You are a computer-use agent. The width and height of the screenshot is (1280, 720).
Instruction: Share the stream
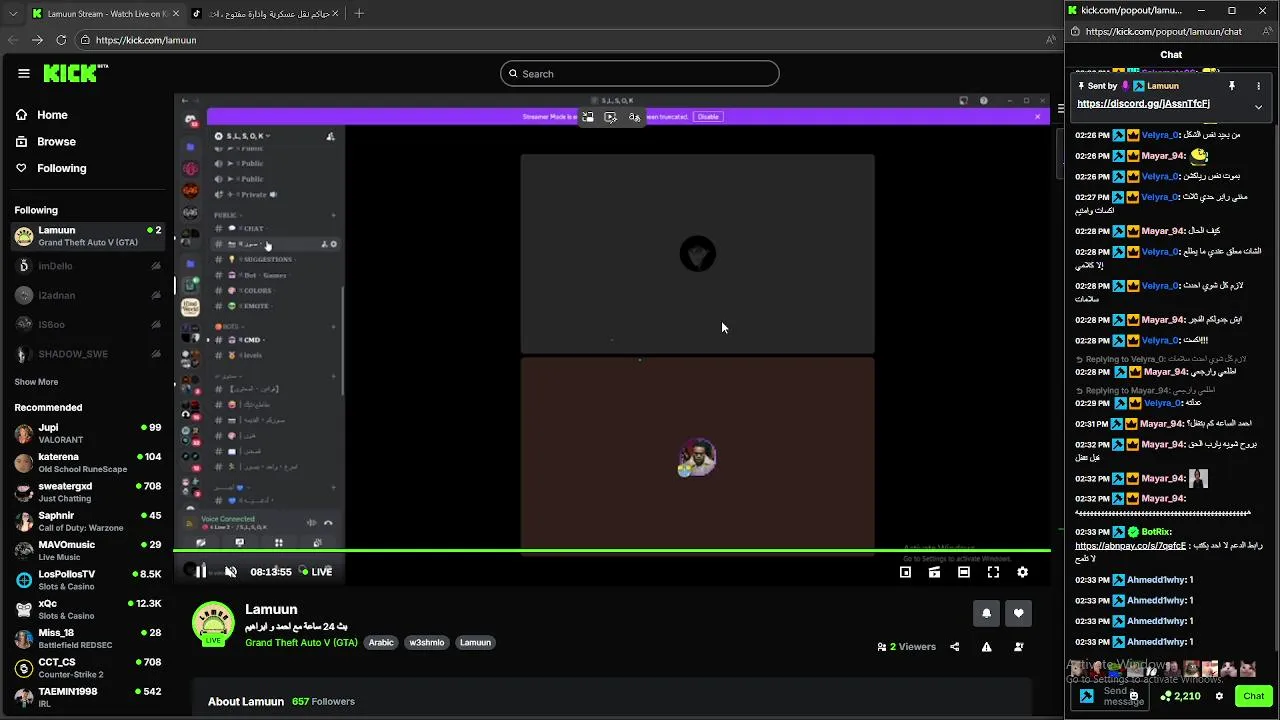click(954, 647)
